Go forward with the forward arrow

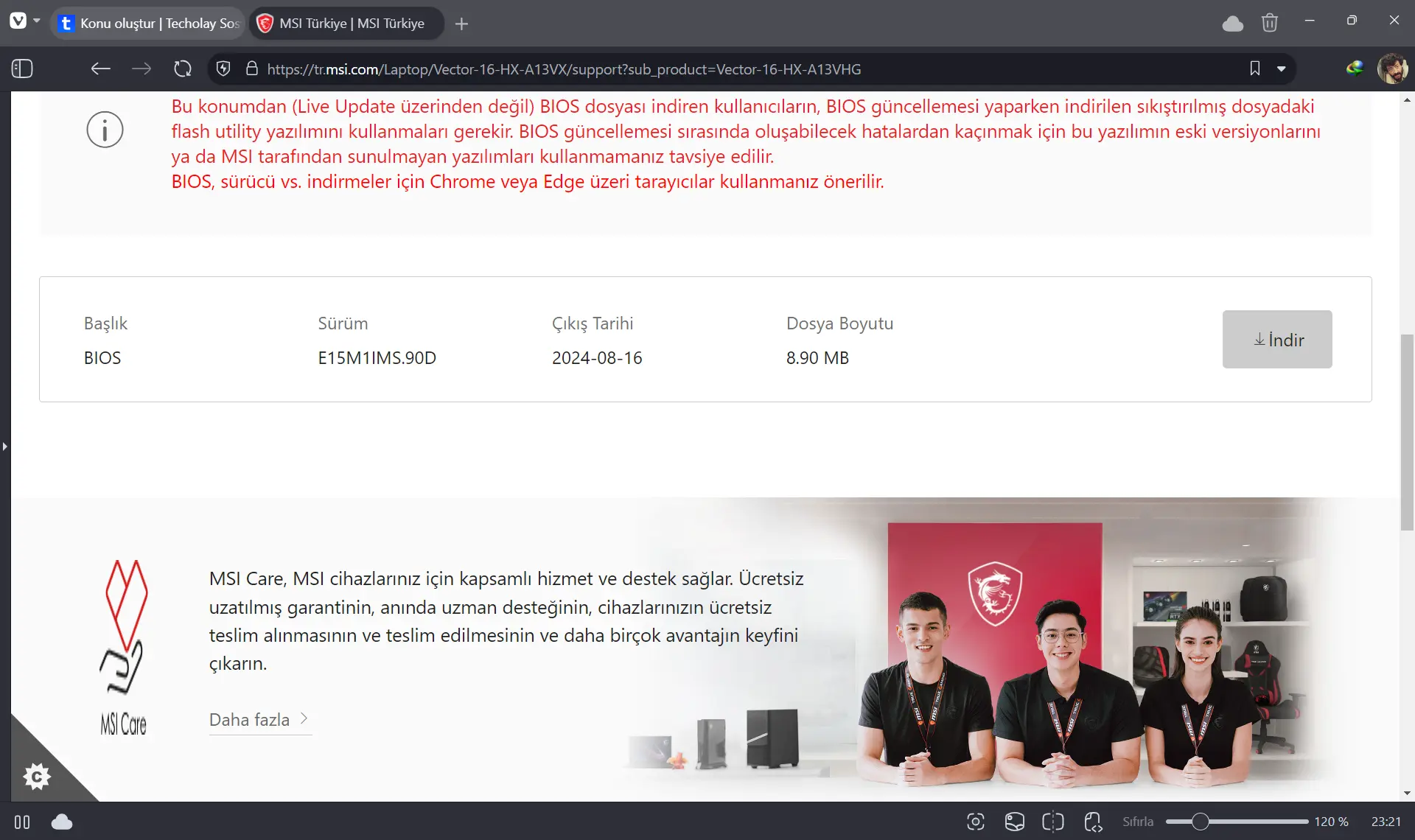coord(141,69)
